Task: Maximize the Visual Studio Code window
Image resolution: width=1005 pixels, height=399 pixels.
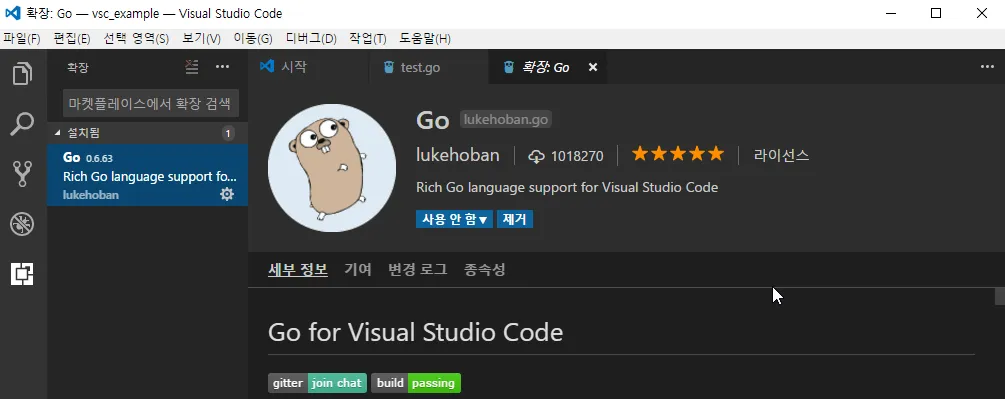Action: [x=936, y=13]
